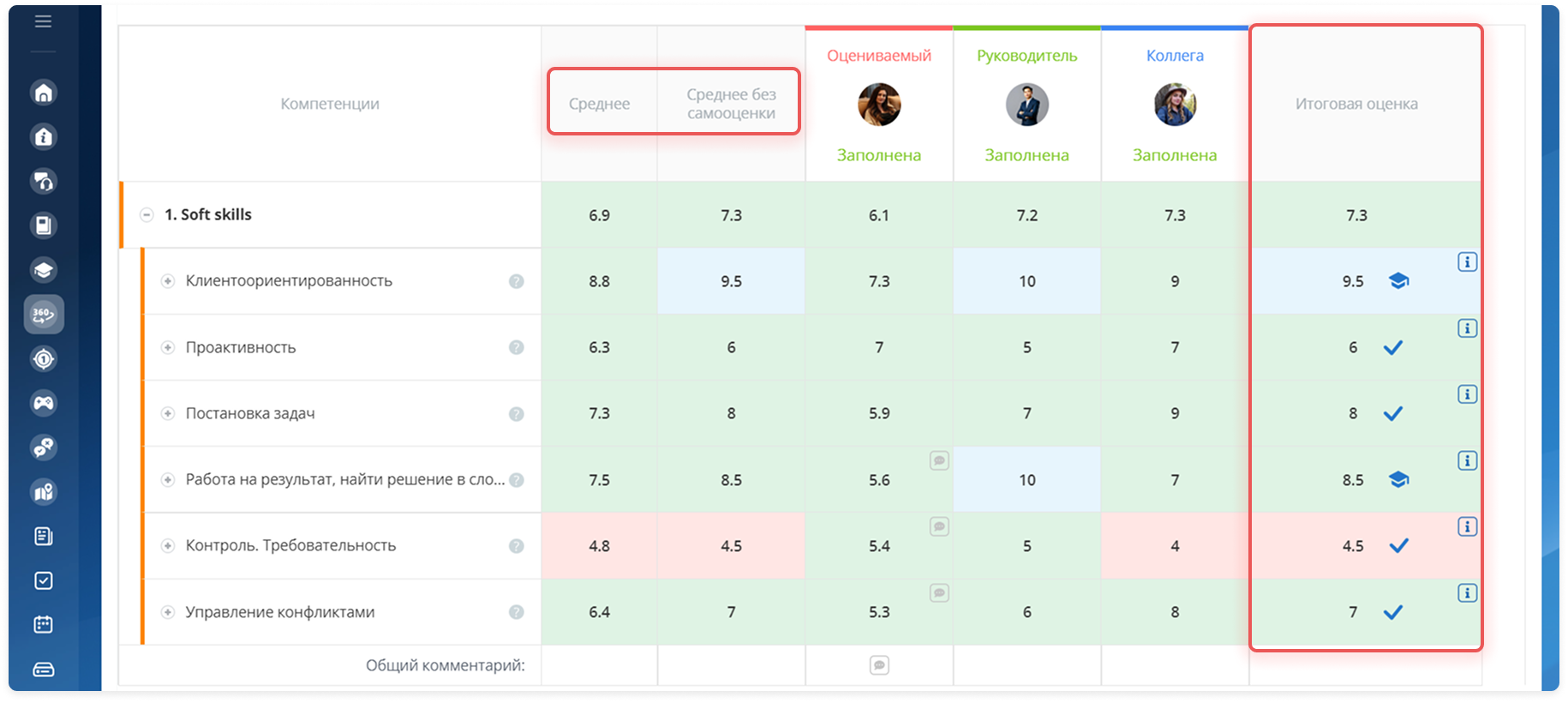Image resolution: width=1568 pixels, height=703 pixels.
Task: Toggle the checkmark beside Проактивность final score
Action: tap(1393, 347)
